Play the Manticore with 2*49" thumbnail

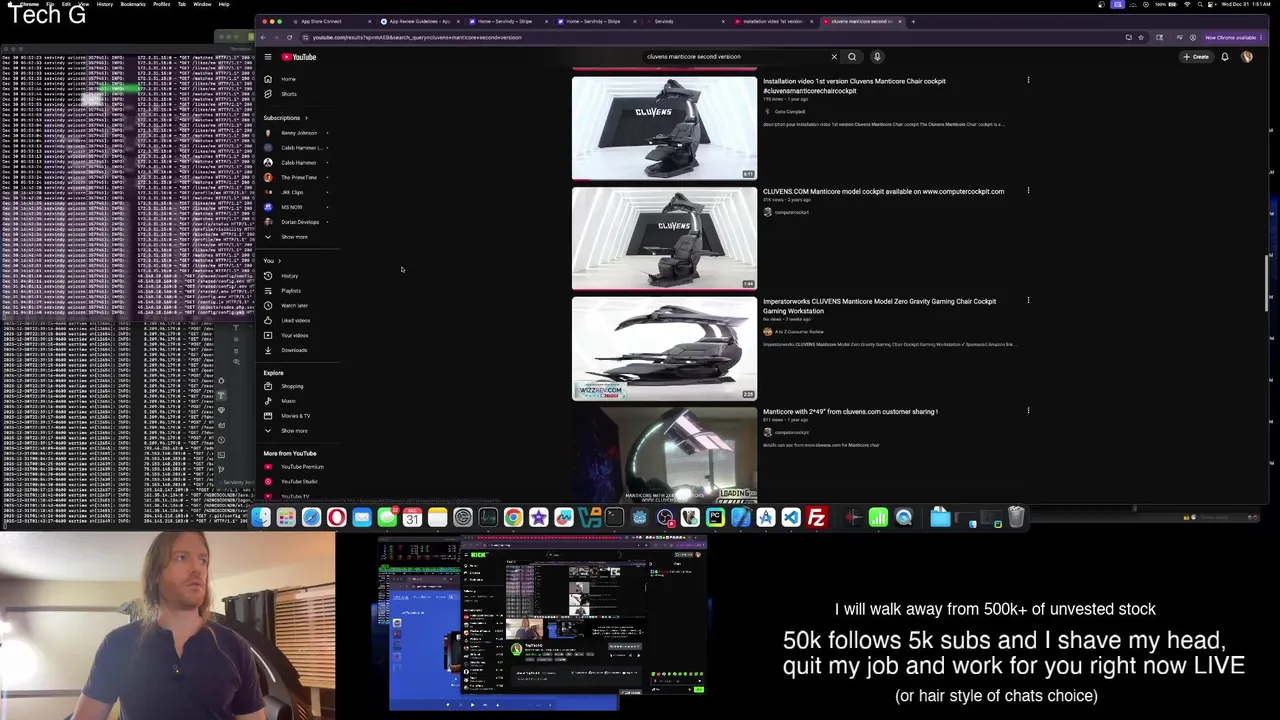(x=664, y=454)
